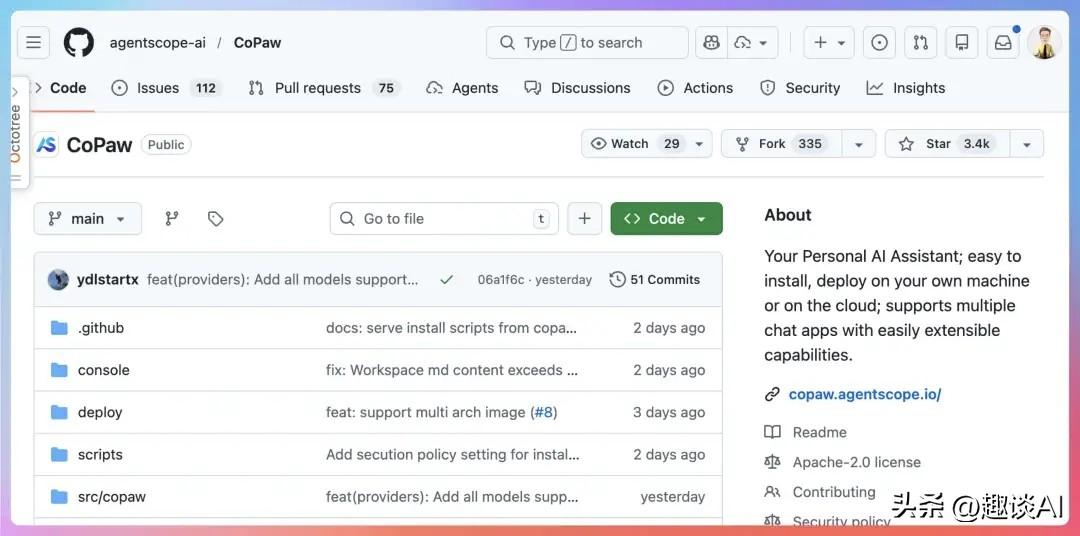Focus the Go to file input
1080x536 pixels.
point(444,218)
